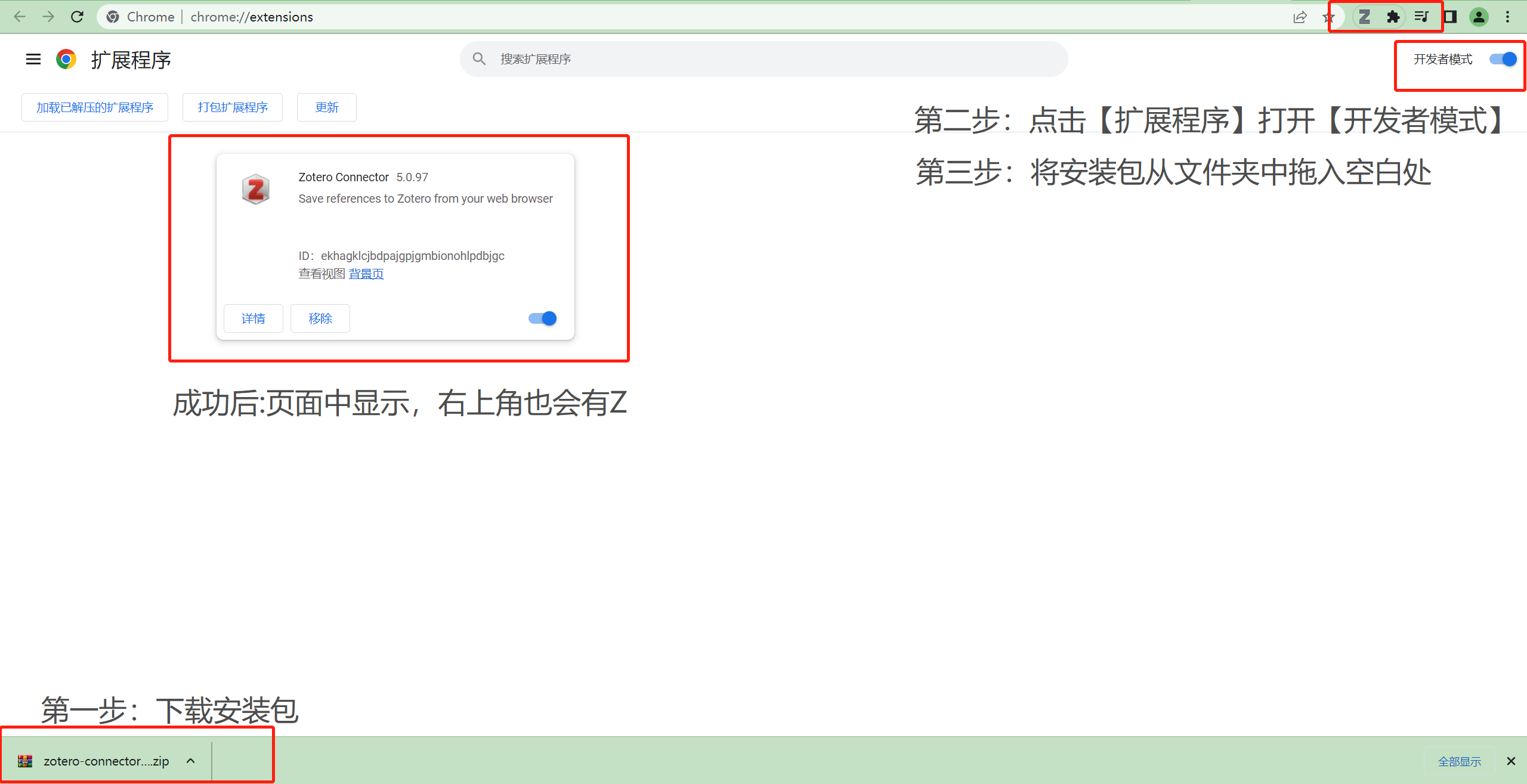The width and height of the screenshot is (1527, 784).
Task: Click 打包扩展程序 button
Action: coord(233,107)
